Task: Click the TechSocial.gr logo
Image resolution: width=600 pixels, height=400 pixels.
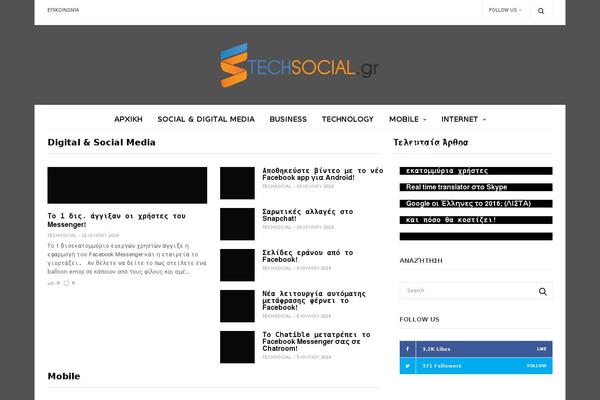Action: pyautogui.click(x=300, y=65)
